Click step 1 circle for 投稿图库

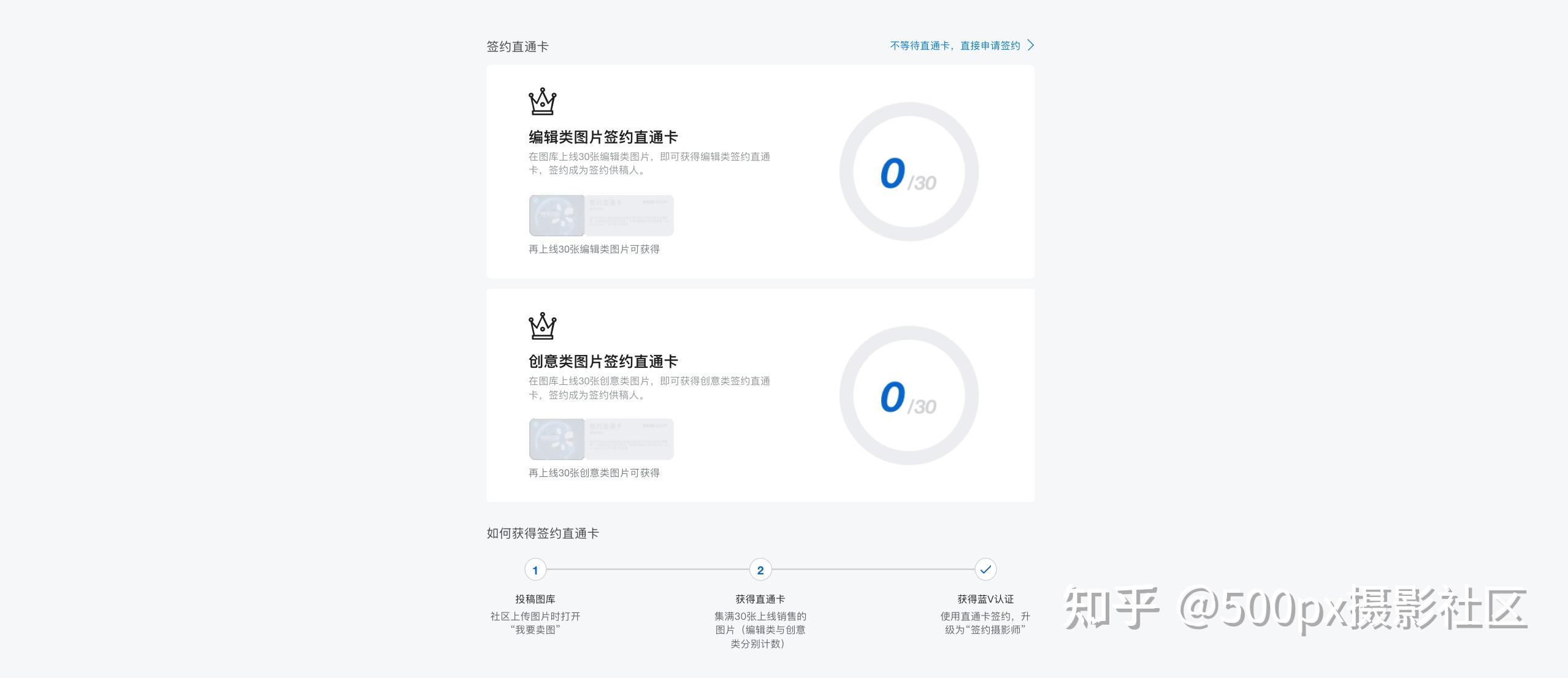click(x=535, y=570)
